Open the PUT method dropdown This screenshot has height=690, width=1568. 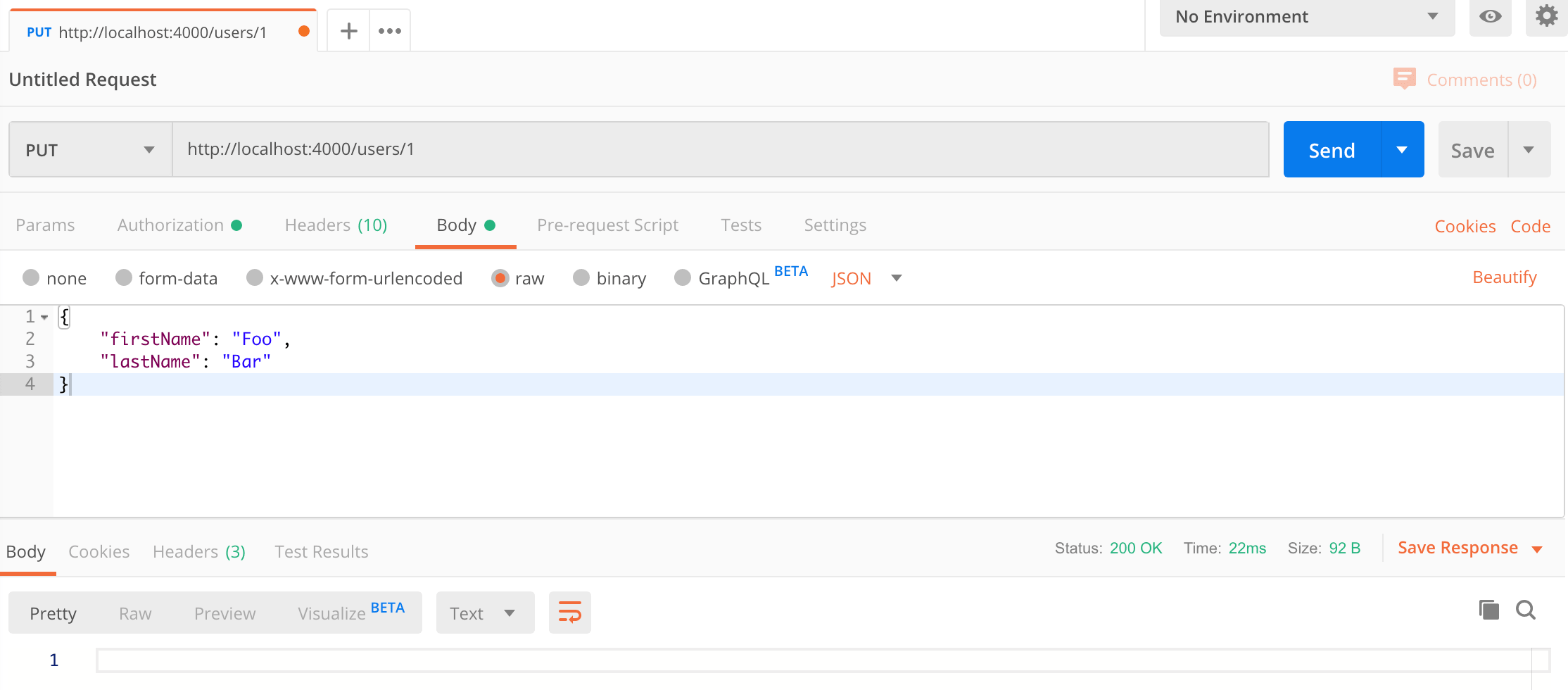click(x=90, y=150)
